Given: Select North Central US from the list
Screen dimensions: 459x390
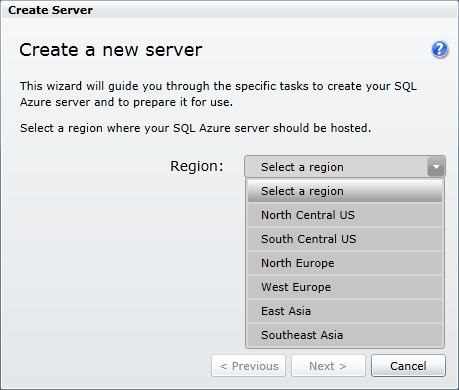Looking at the screenshot, I should click(x=345, y=215).
